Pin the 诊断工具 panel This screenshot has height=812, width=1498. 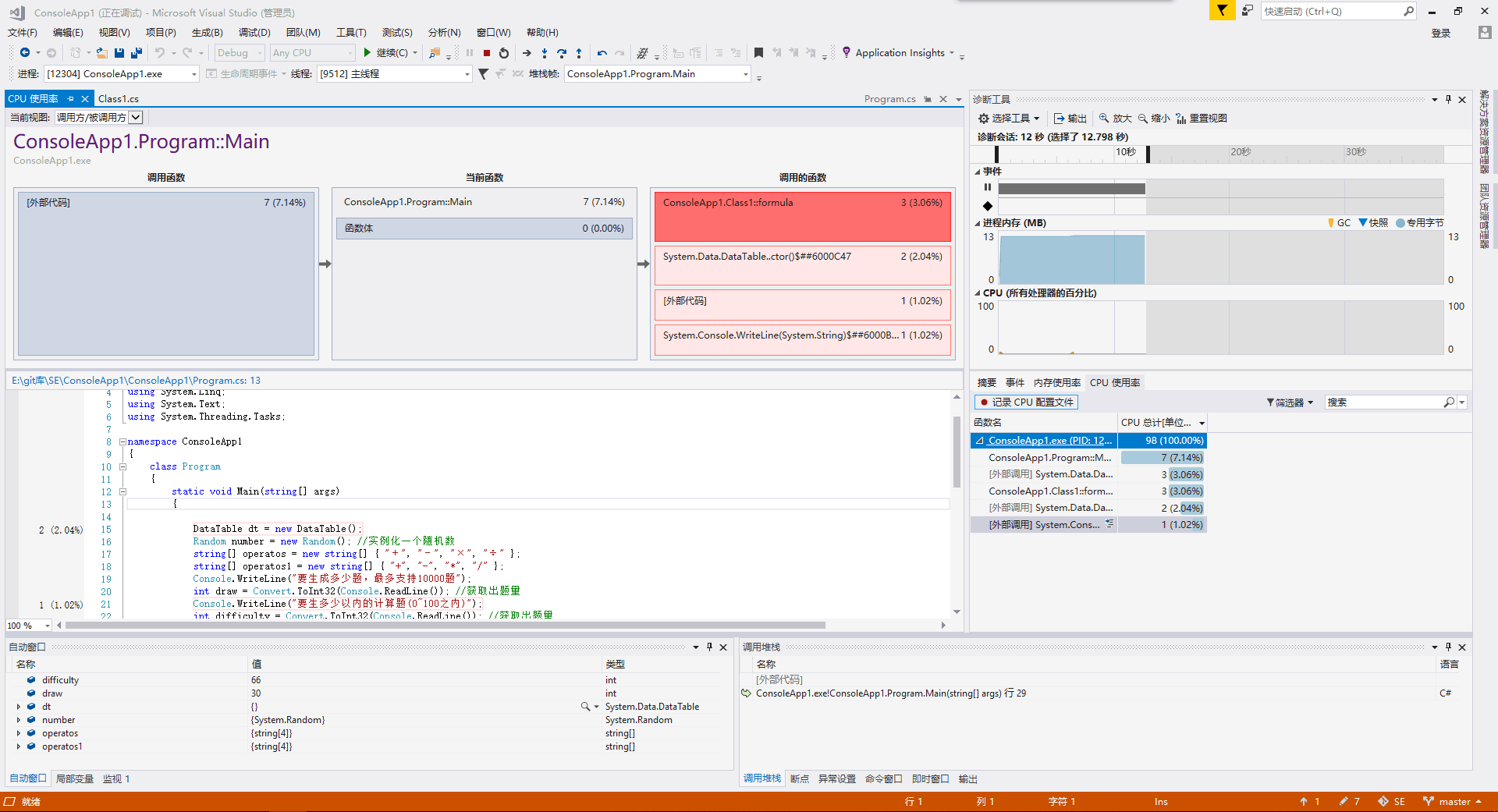[1448, 100]
